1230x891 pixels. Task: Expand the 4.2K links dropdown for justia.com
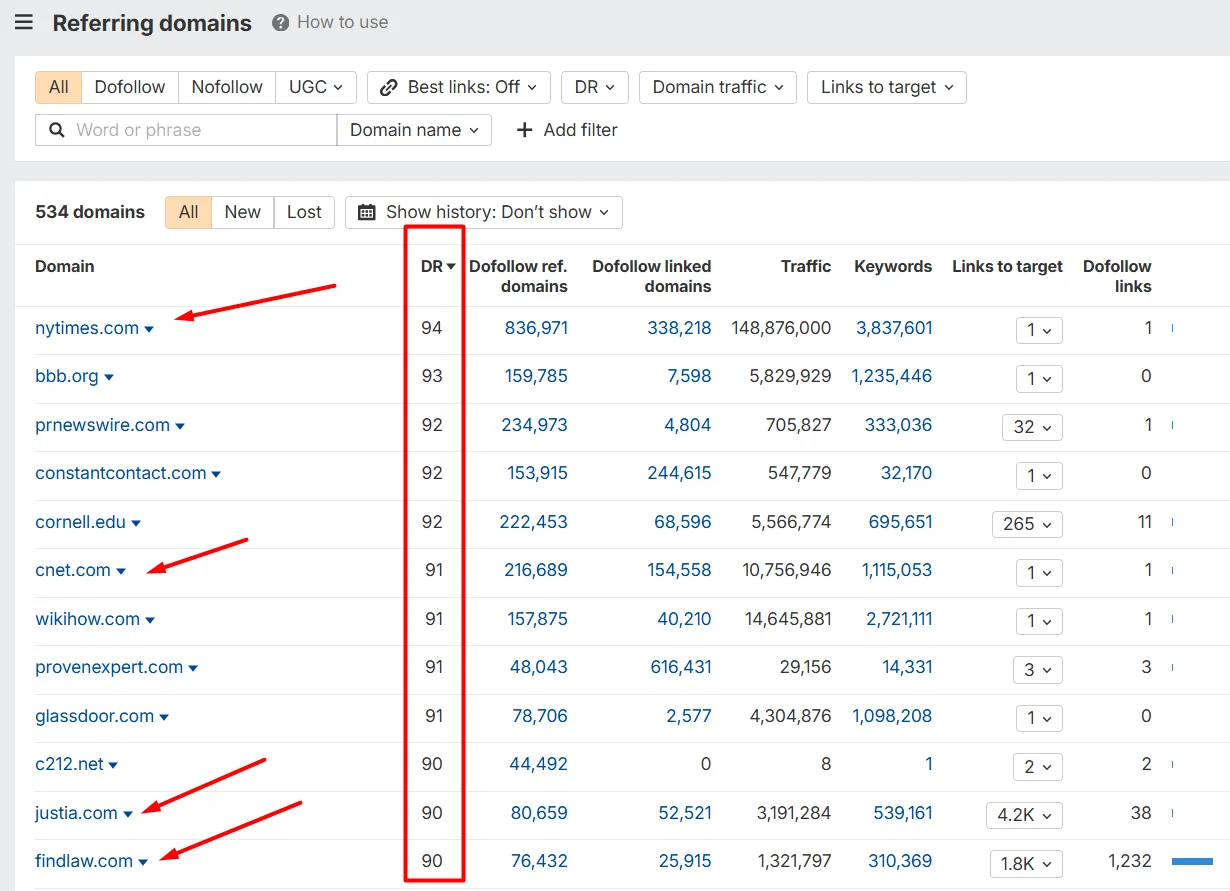pyautogui.click(x=1024, y=815)
